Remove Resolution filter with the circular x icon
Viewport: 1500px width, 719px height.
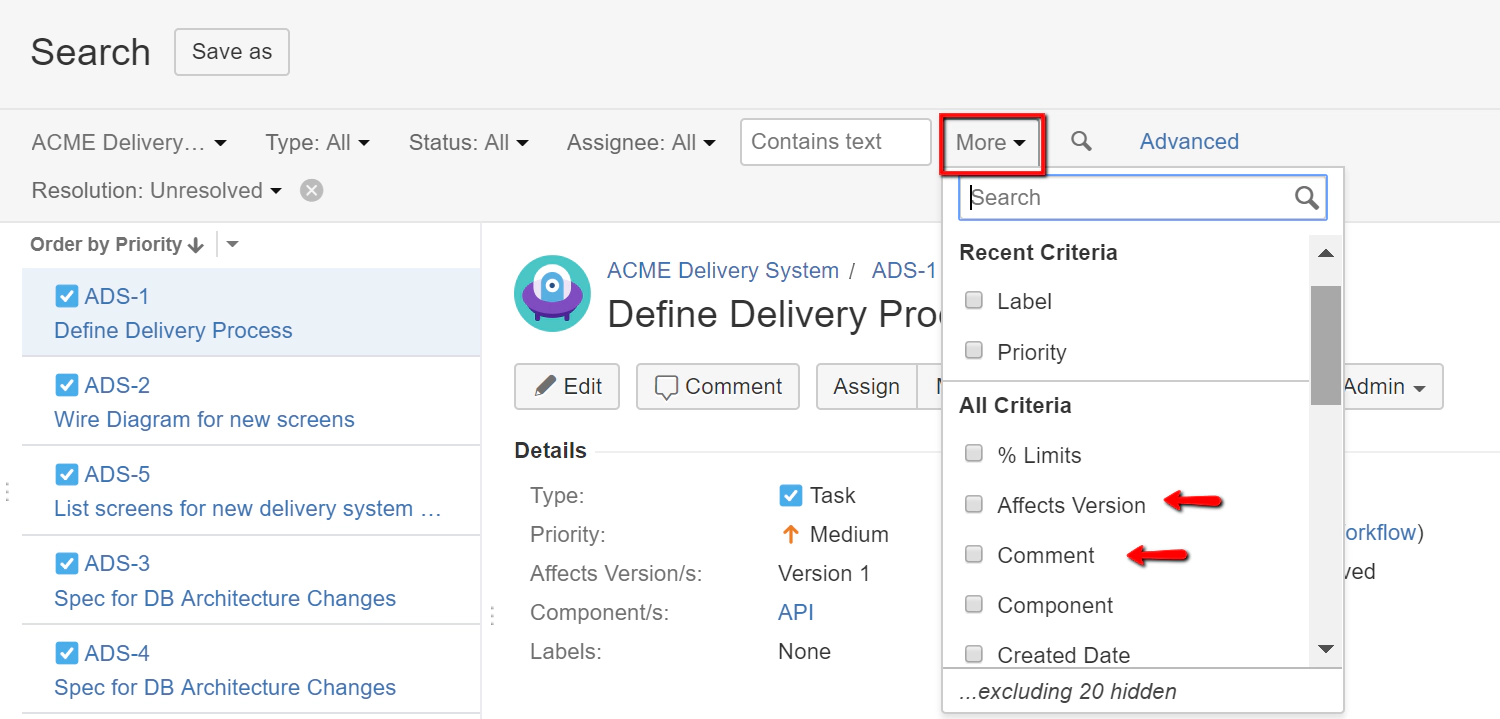(312, 190)
